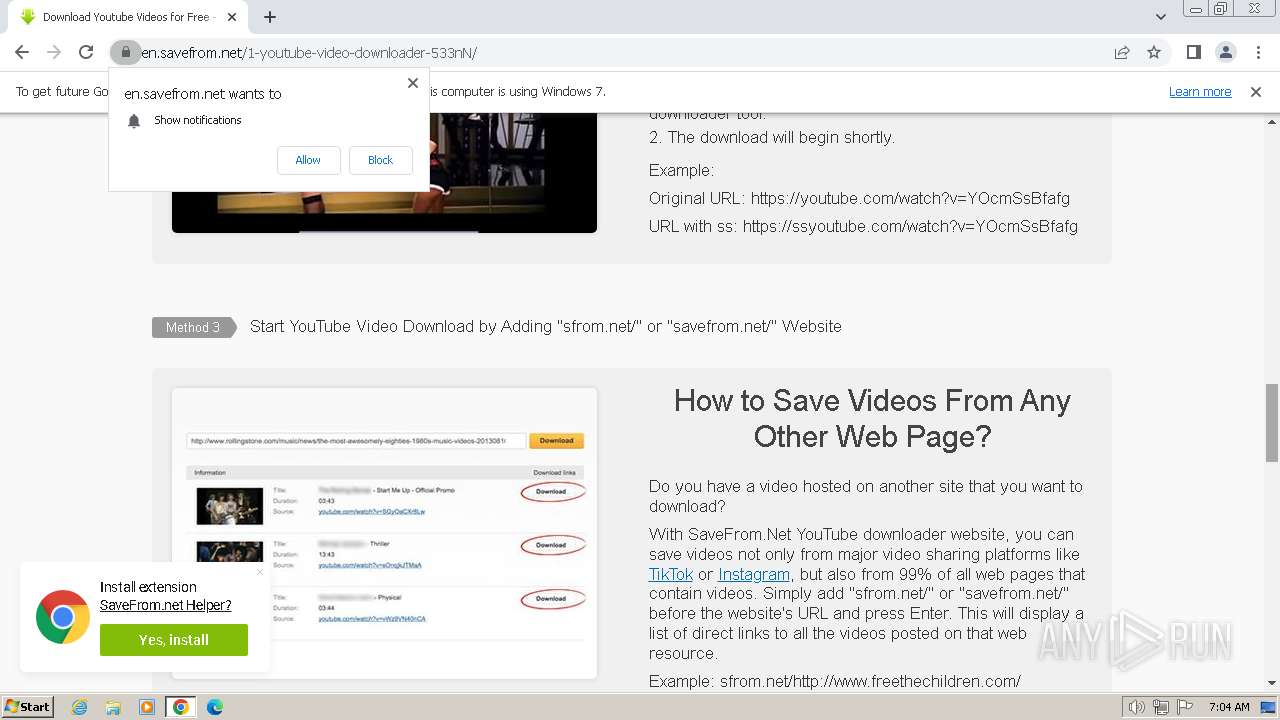1280x720 pixels.
Task: Go forward using the forward arrow
Action: coord(54,52)
